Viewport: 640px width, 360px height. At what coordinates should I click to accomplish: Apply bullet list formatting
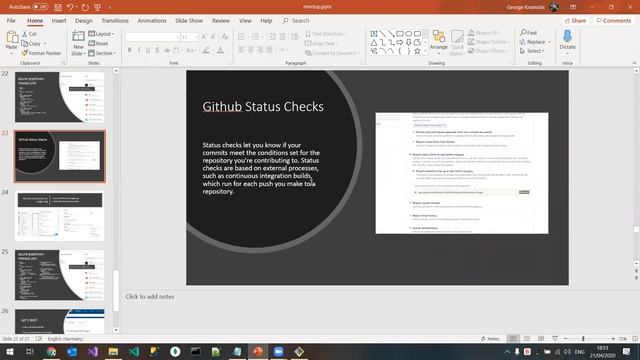pos(242,37)
